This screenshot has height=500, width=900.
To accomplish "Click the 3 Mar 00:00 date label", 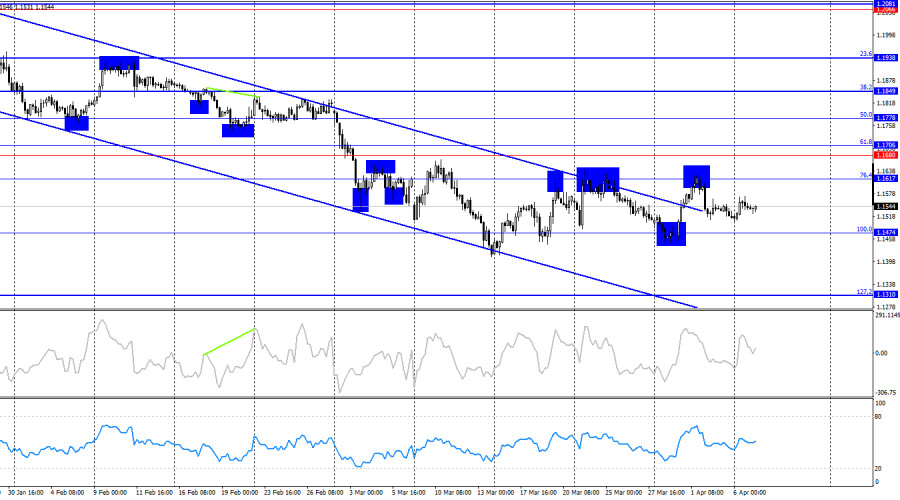I will pyautogui.click(x=366, y=493).
